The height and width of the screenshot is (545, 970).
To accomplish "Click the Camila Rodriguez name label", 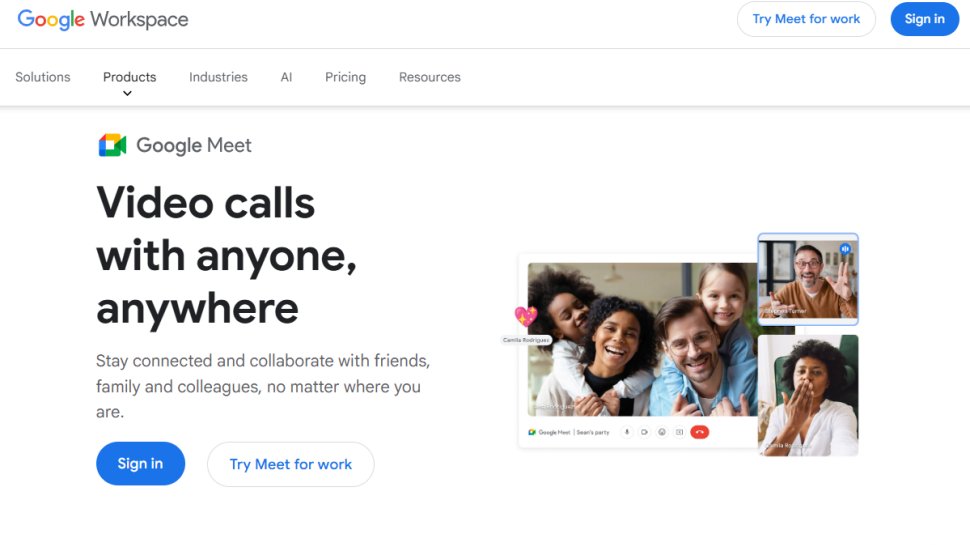I will tap(526, 340).
